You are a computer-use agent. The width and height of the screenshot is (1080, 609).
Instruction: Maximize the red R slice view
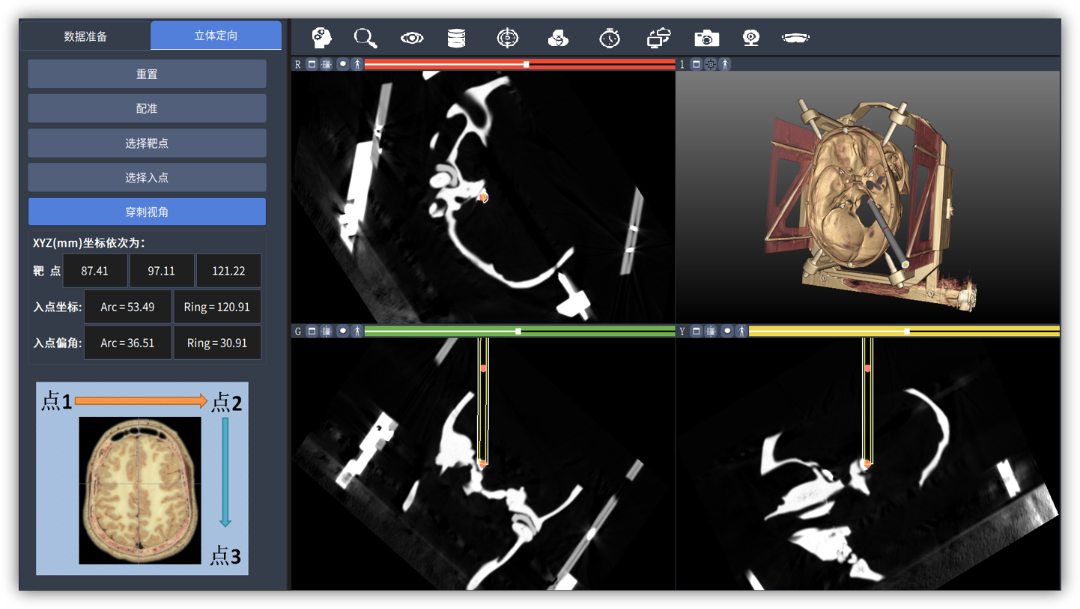pos(312,64)
